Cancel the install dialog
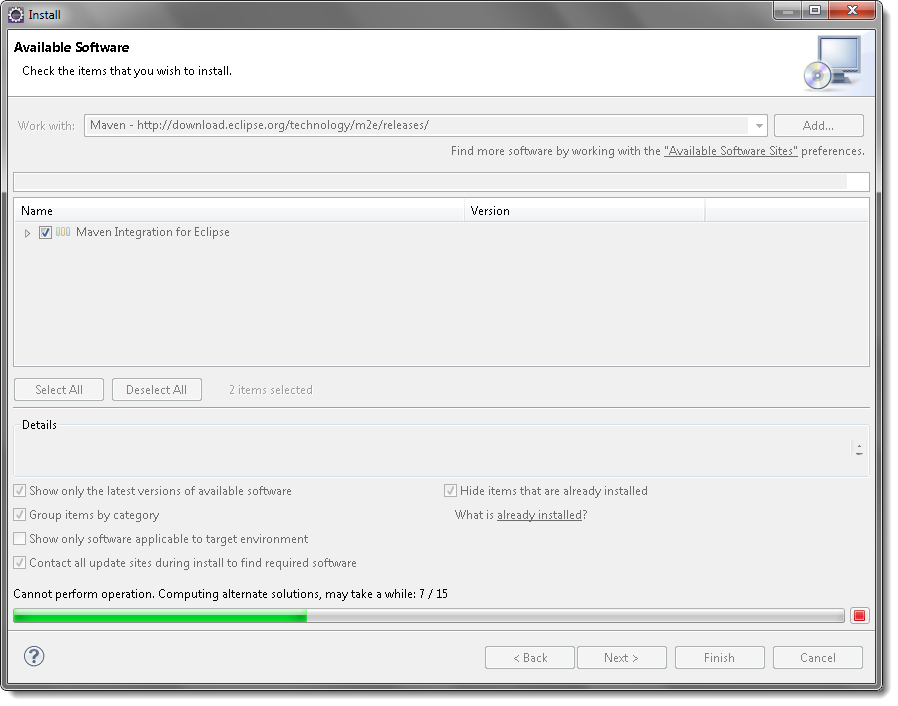Viewport: 898px width, 706px height. coord(817,657)
